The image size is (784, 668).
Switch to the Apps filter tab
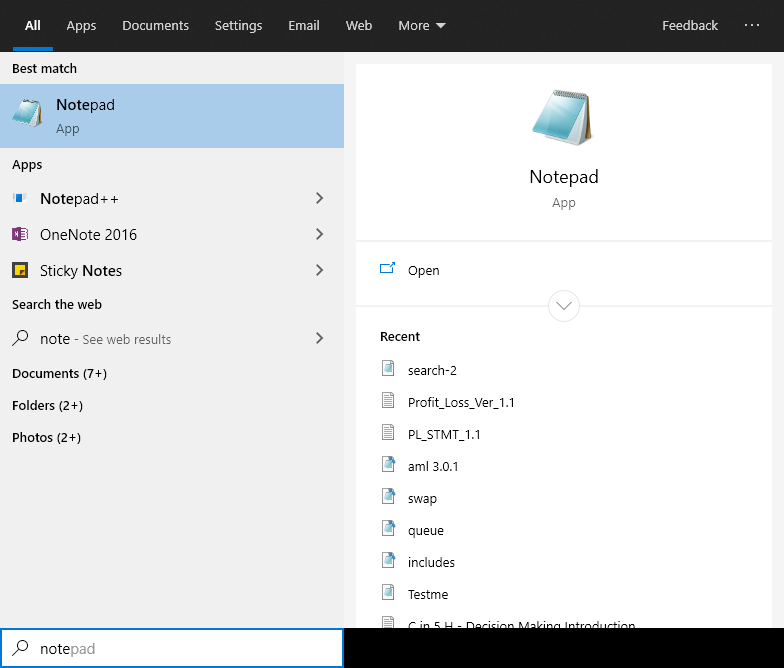coord(81,26)
